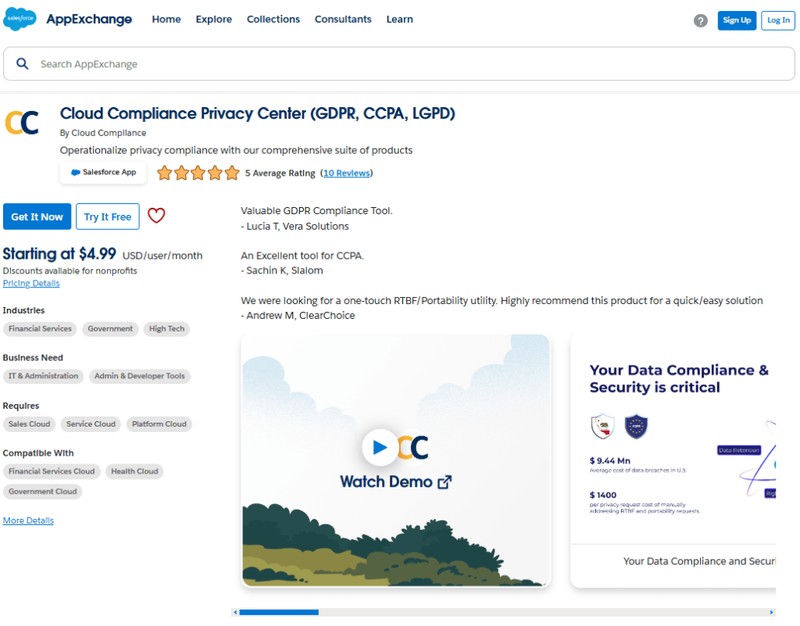Open the Learn menu item
Screen dimensions: 800x626
coord(399,19)
